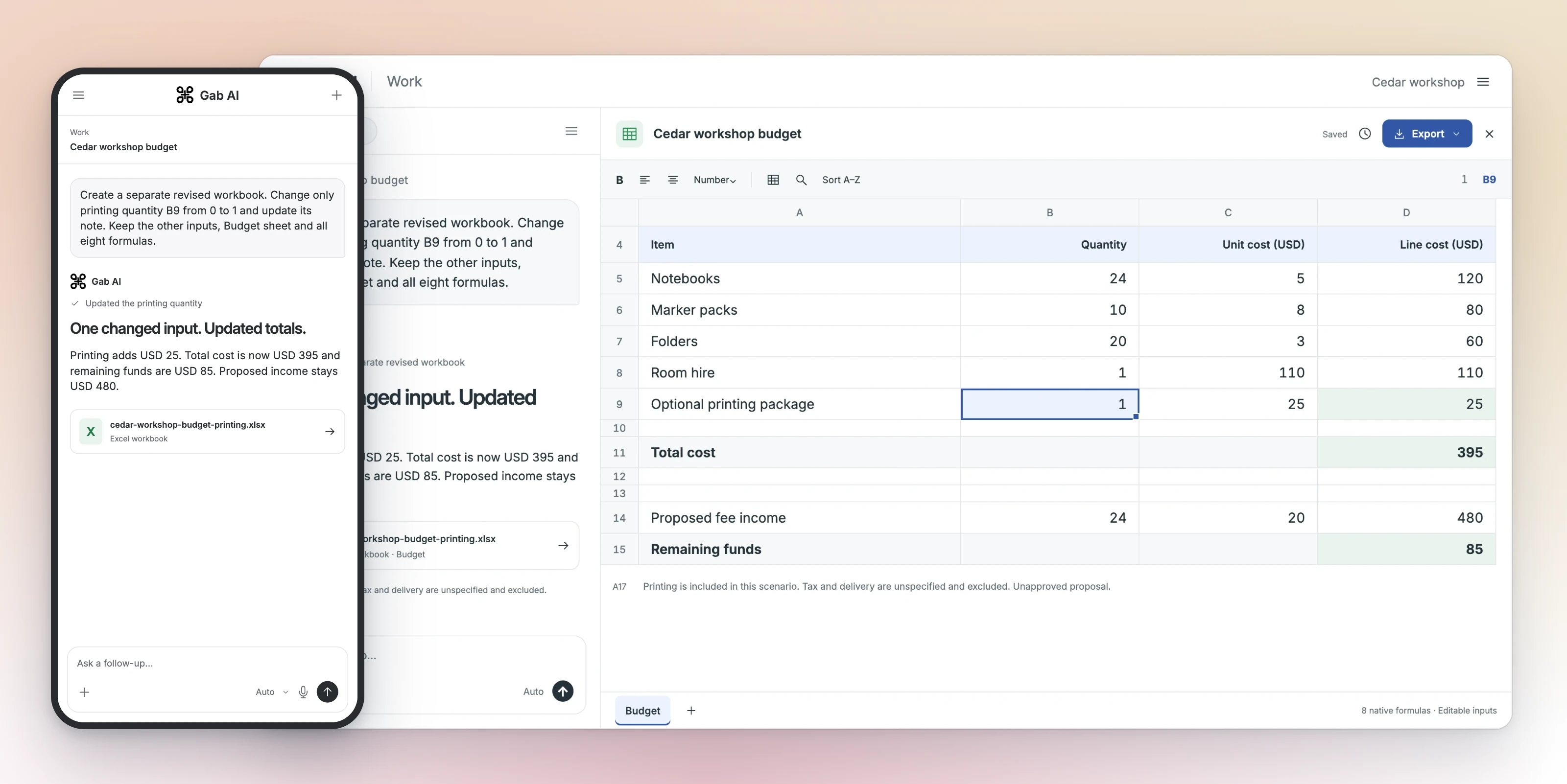Focus the Ask a follow-up input field

(x=207, y=663)
